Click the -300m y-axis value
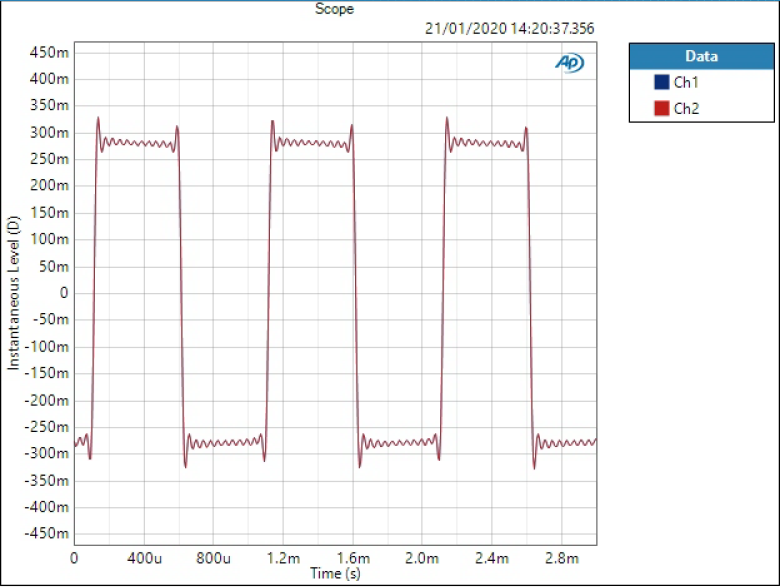 [47, 453]
